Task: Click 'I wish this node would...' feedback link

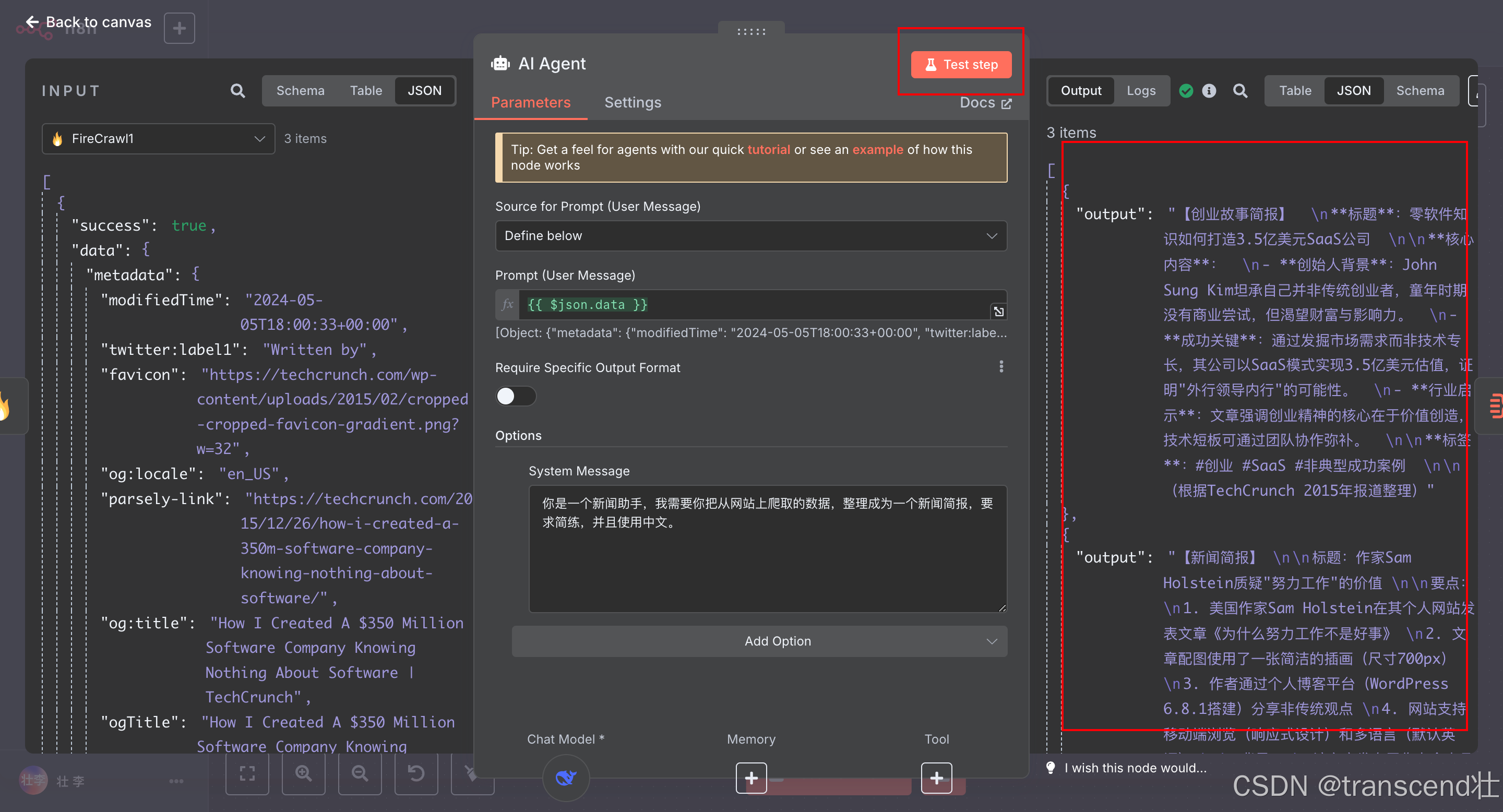Action: point(1135,768)
